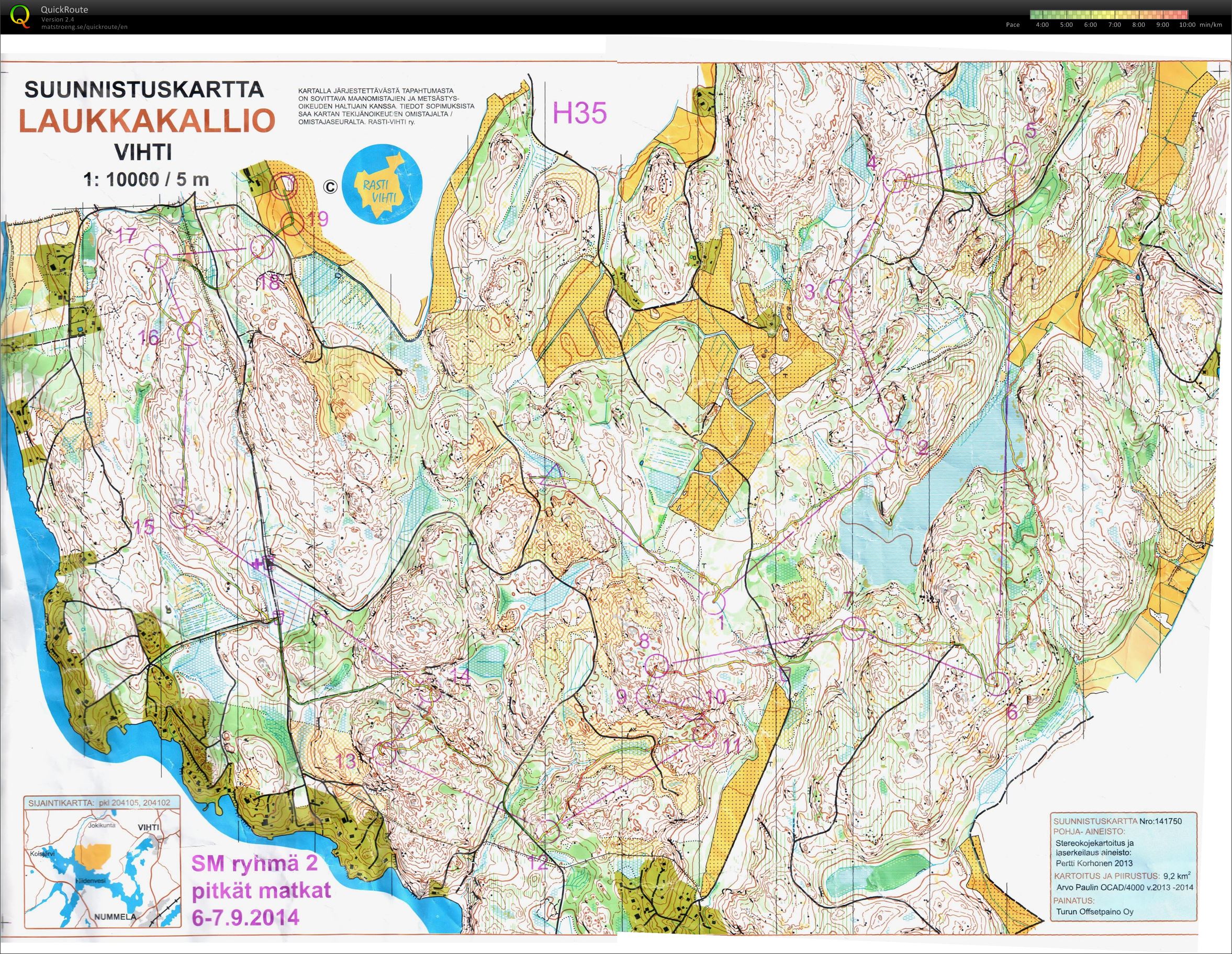1232x954 pixels.
Task: Click the SM ryhmä 2 text
Action: [255, 864]
